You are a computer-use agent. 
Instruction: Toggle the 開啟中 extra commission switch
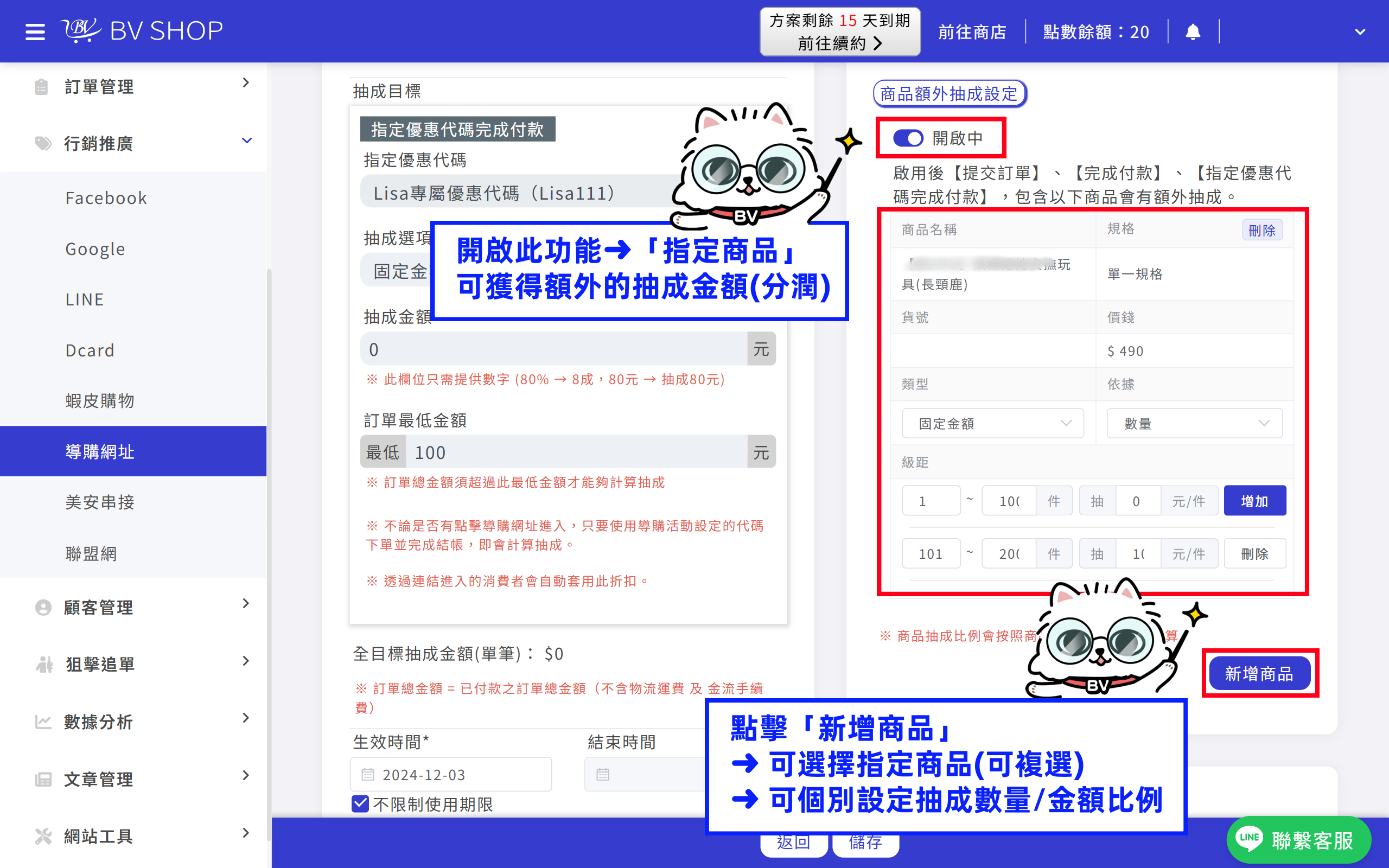(908, 138)
